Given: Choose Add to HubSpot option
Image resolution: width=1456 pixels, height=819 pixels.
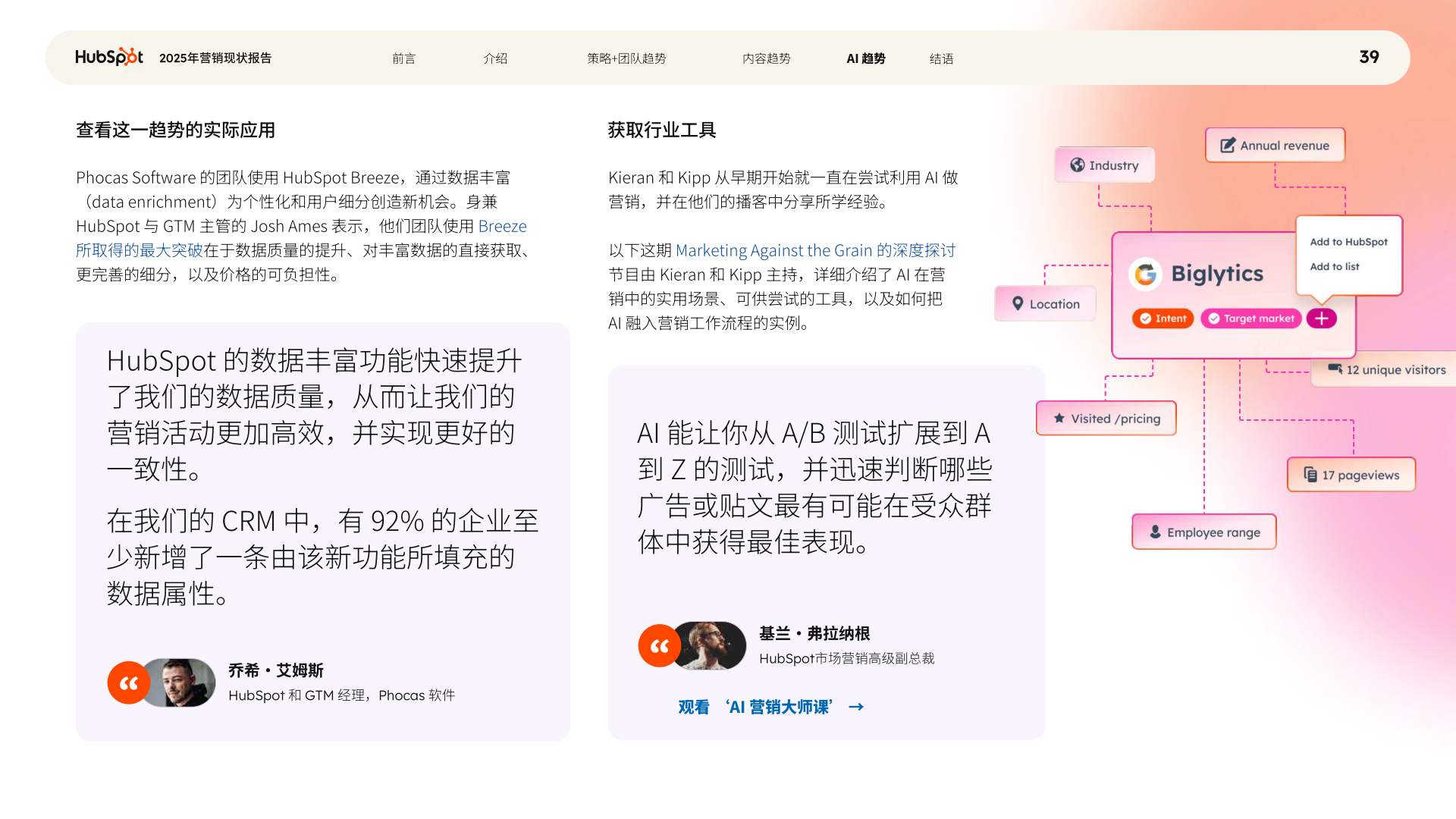Looking at the screenshot, I should pyautogui.click(x=1348, y=242).
